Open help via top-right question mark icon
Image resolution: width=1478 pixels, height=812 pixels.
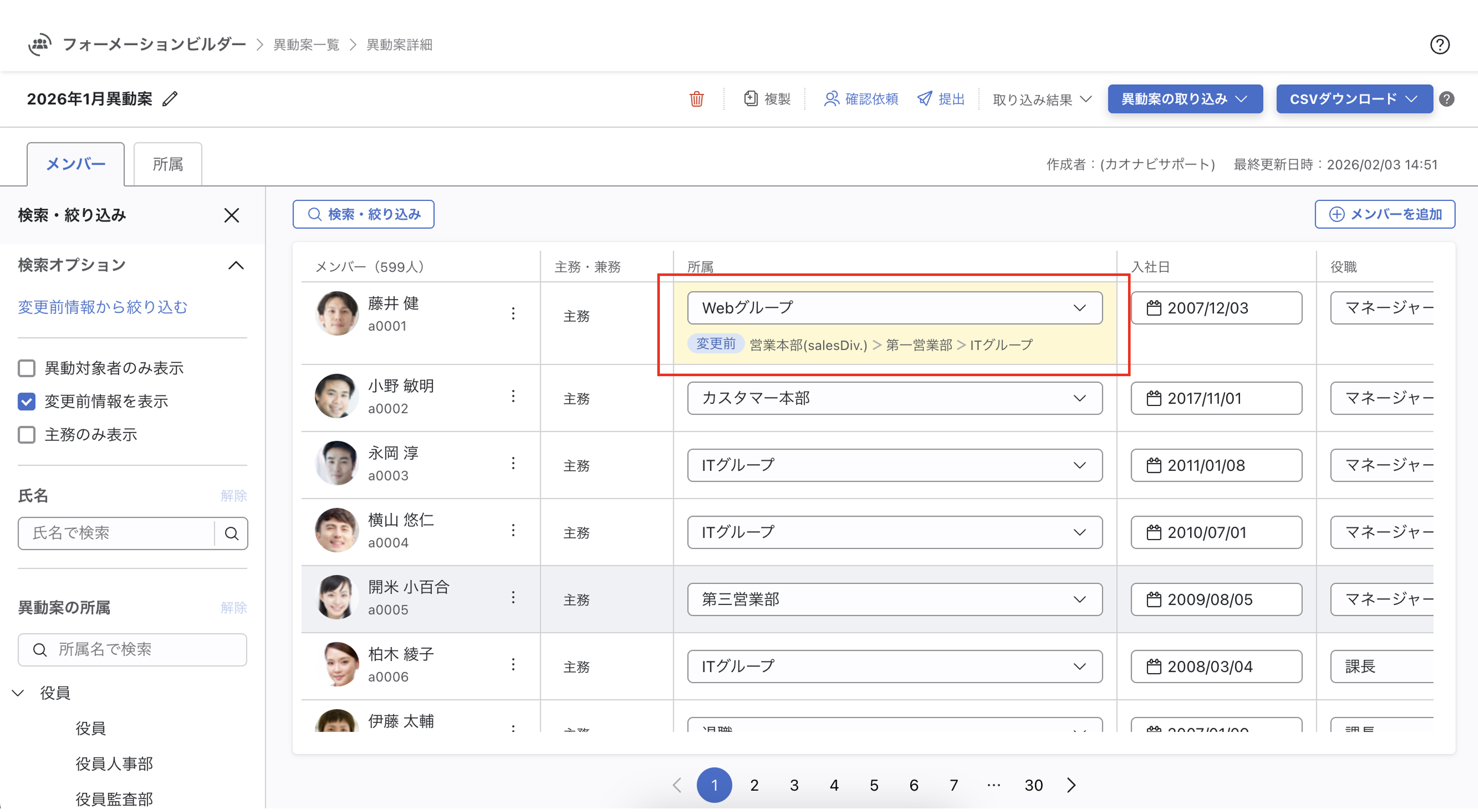(1439, 45)
